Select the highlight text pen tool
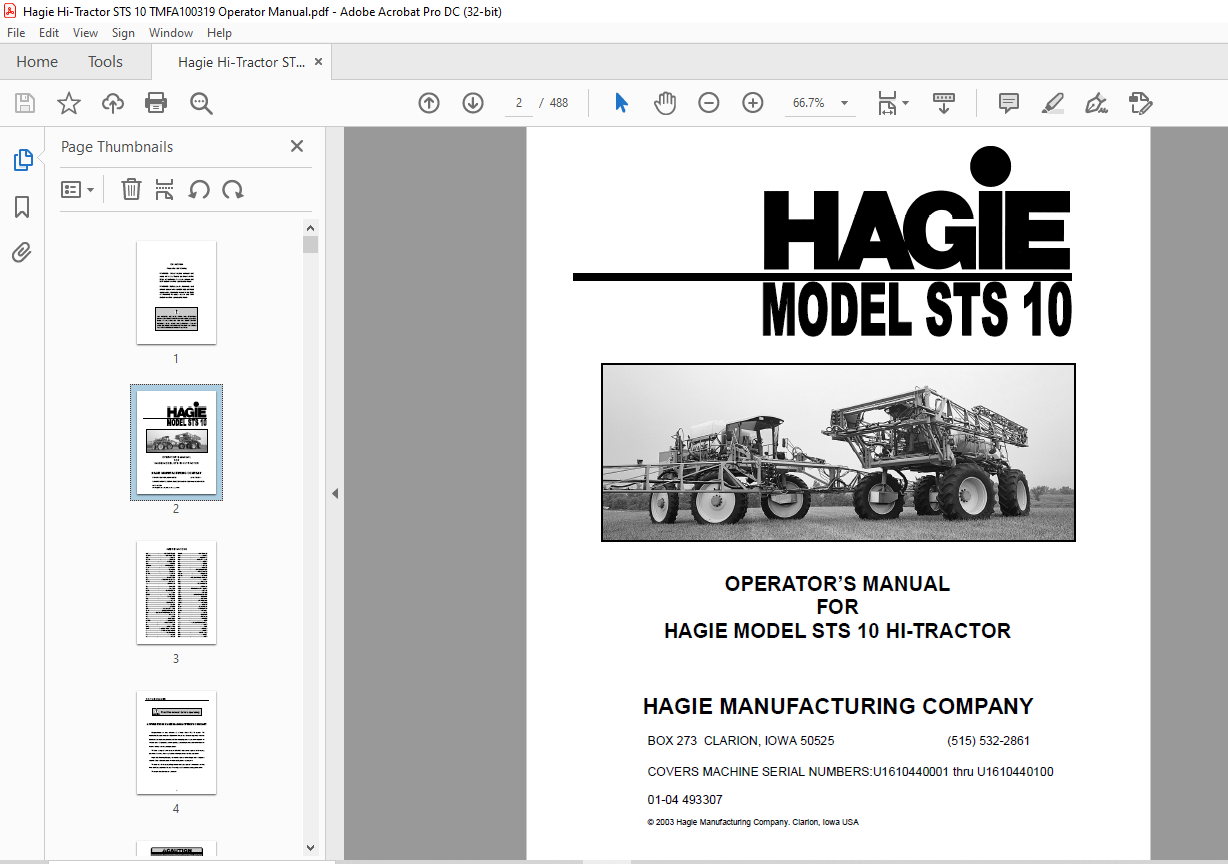Screen dimensions: 1228x864 click(1052, 103)
